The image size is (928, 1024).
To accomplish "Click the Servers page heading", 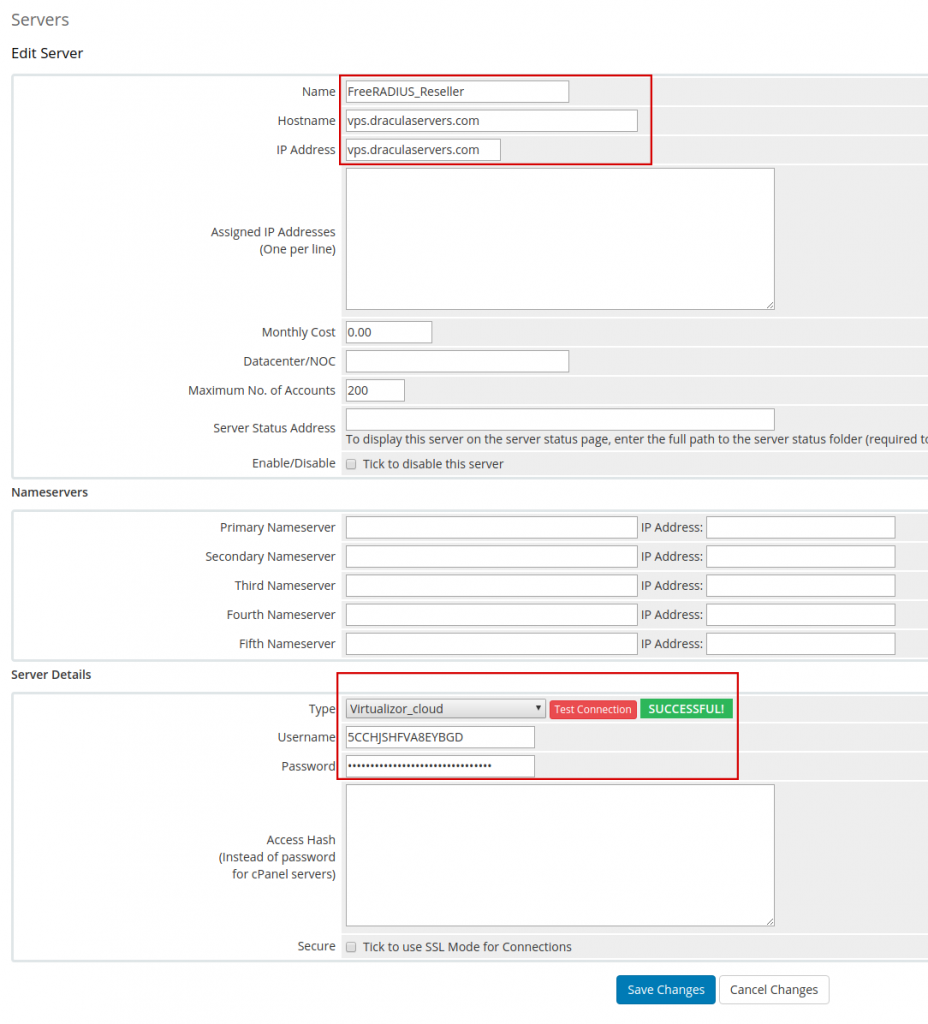I will 40,20.
